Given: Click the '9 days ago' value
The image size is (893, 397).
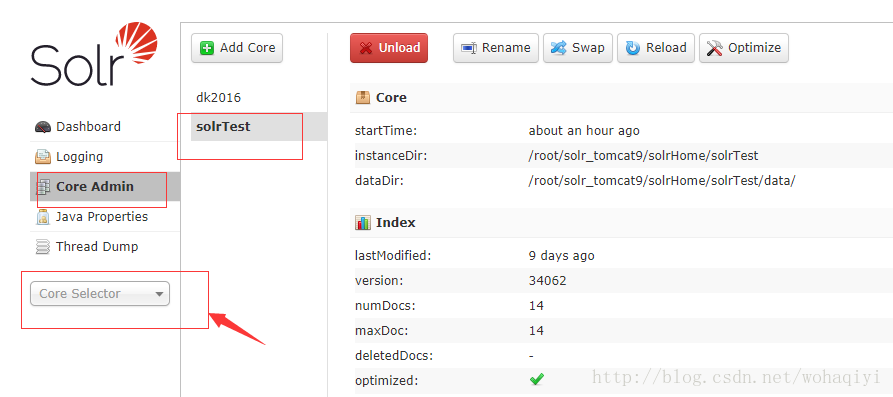Looking at the screenshot, I should [562, 256].
